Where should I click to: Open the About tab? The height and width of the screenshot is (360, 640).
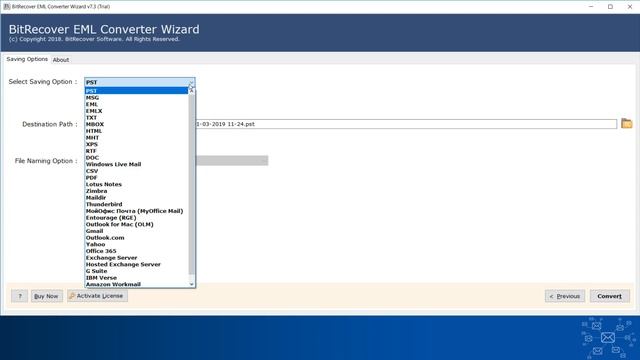pos(61,60)
